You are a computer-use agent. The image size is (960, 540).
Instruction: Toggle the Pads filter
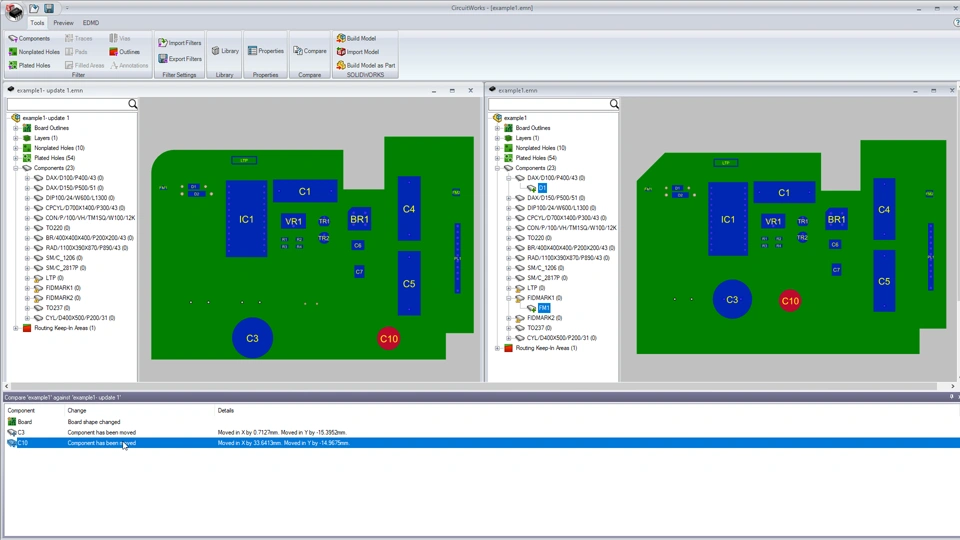pyautogui.click(x=76, y=52)
